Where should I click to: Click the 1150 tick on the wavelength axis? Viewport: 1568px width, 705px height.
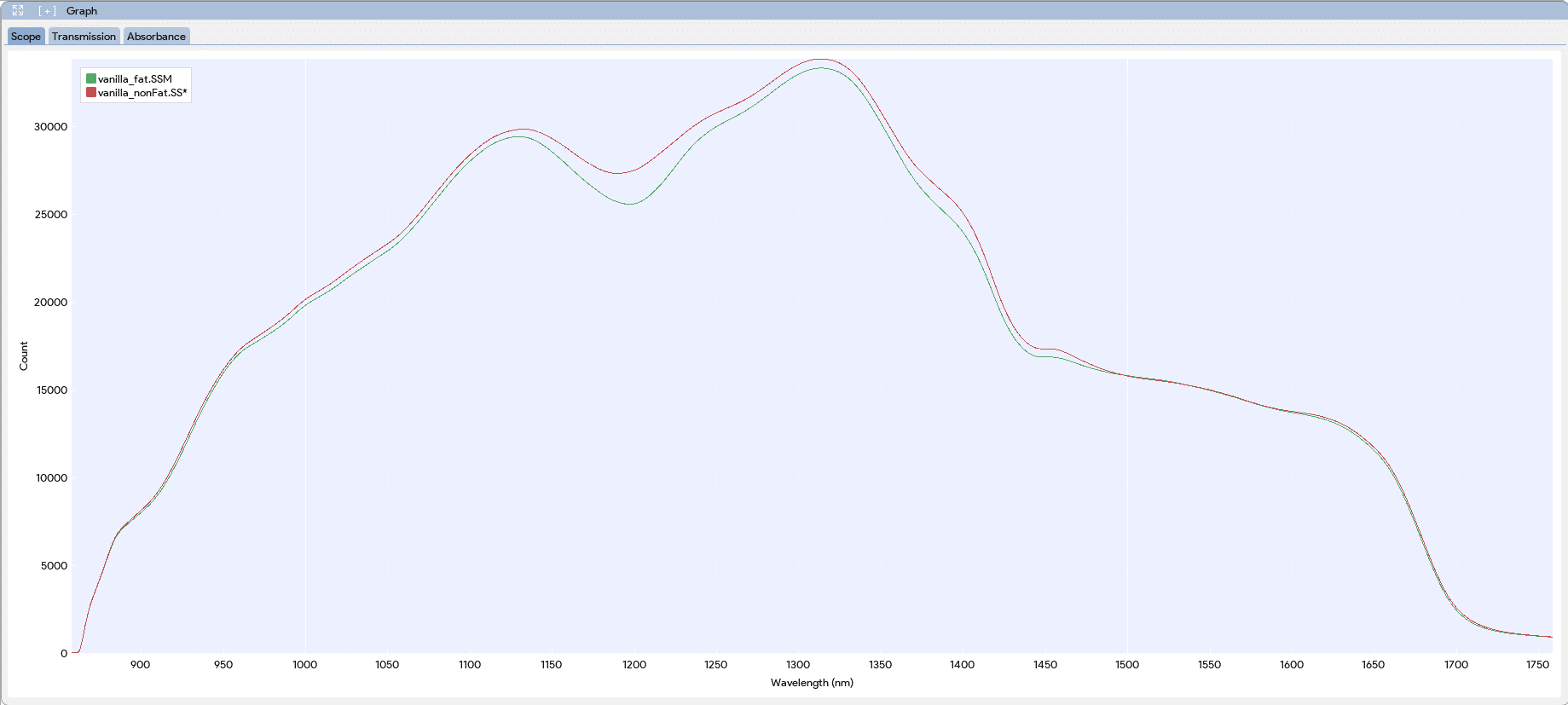(552, 665)
